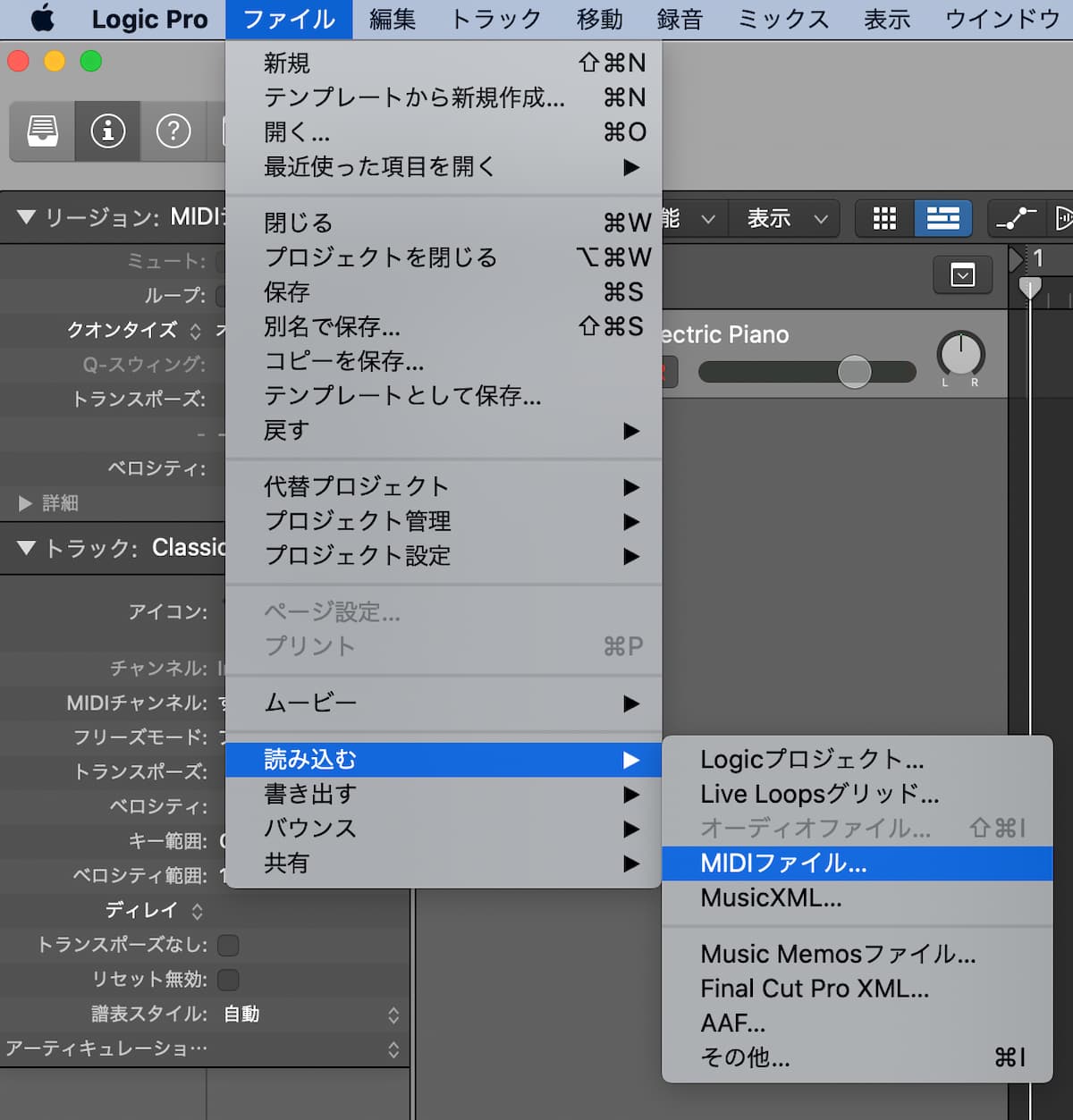Open the ディレイ popup arrows
This screenshot has width=1073, height=1120.
pyautogui.click(x=197, y=911)
